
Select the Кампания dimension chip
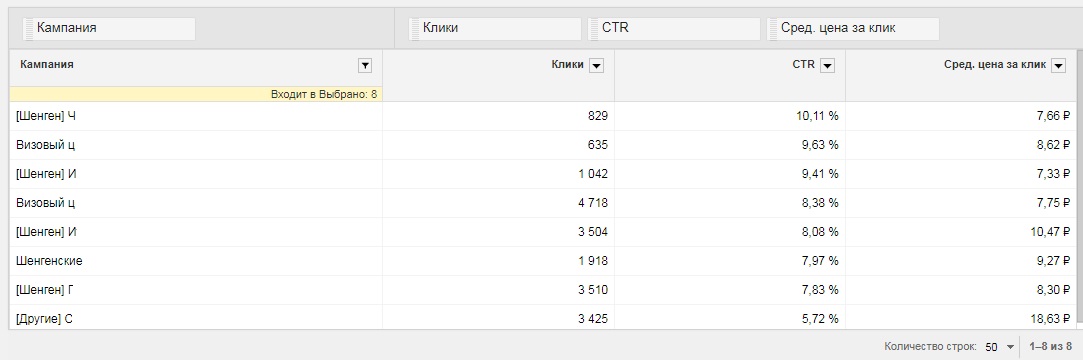pyautogui.click(x=109, y=28)
